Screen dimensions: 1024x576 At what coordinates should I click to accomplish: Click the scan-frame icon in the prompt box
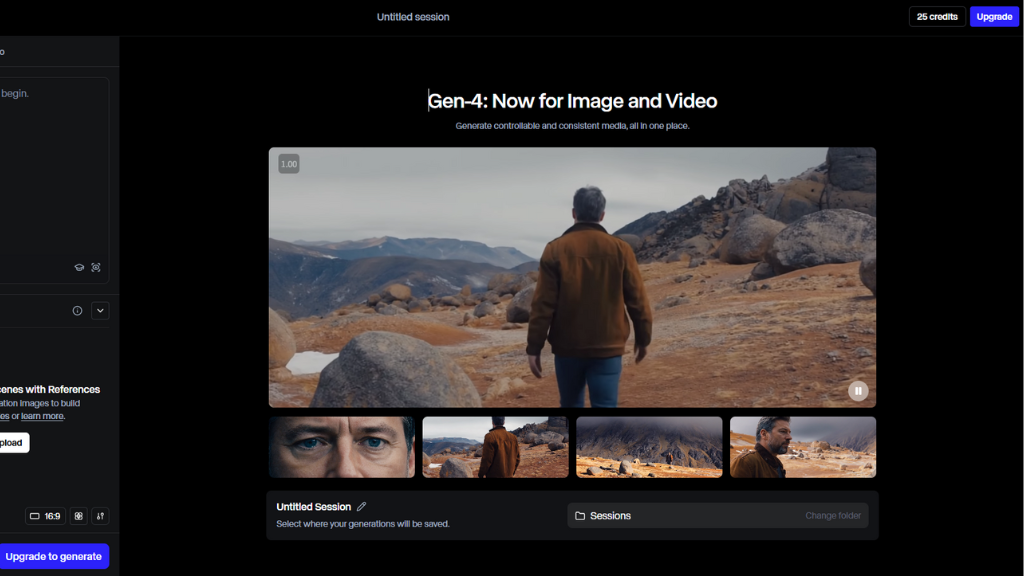(x=96, y=268)
